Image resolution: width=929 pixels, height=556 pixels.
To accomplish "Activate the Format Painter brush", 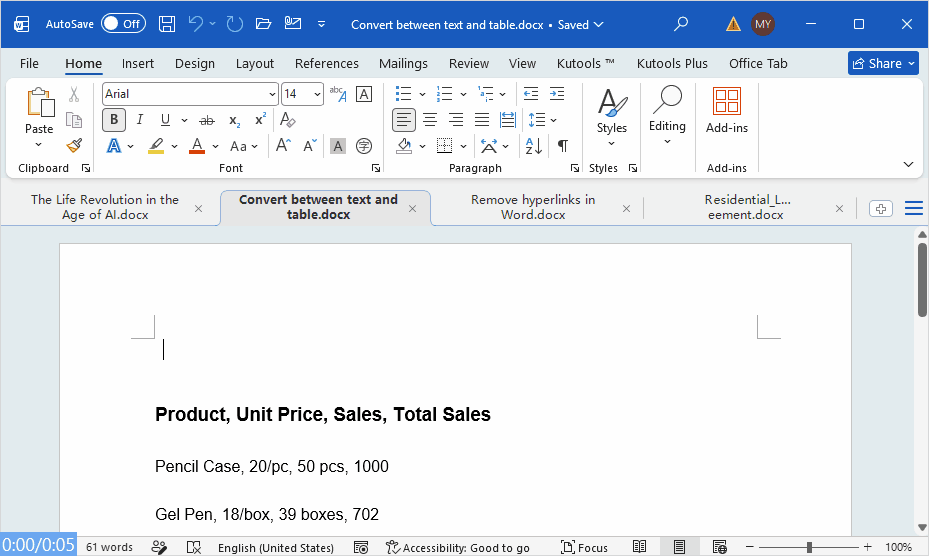I will [x=74, y=145].
